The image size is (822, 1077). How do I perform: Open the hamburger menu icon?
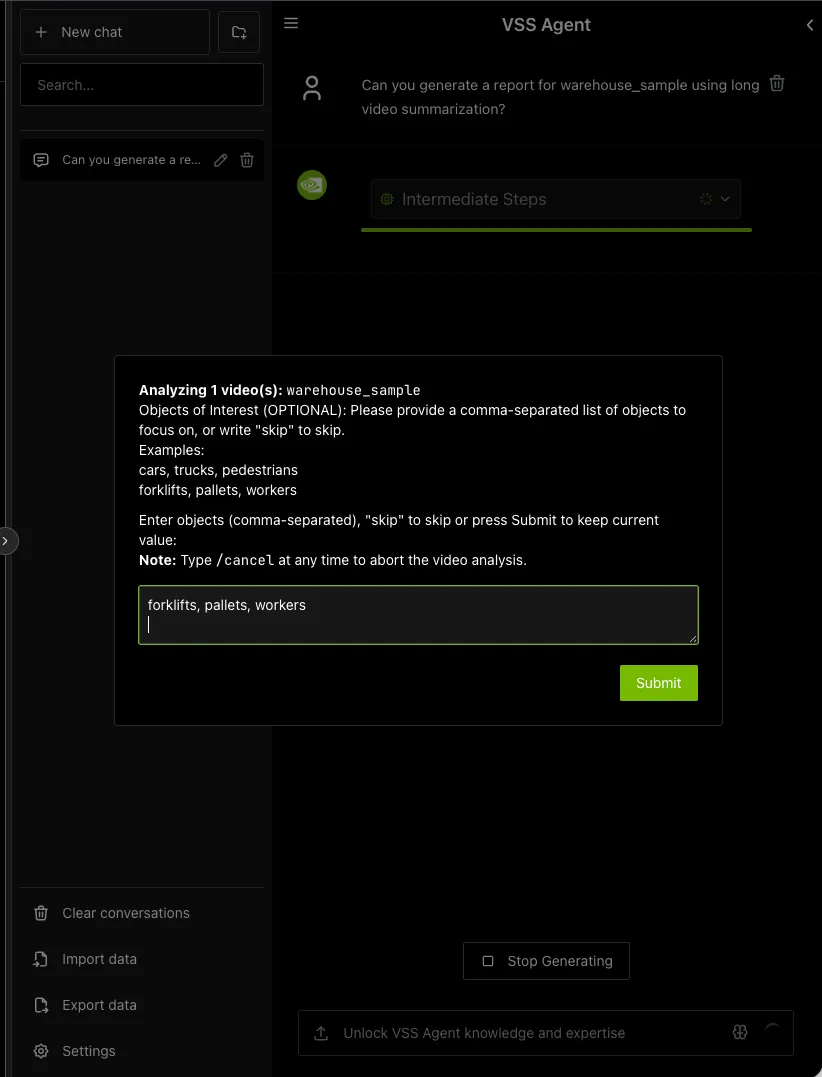[291, 23]
